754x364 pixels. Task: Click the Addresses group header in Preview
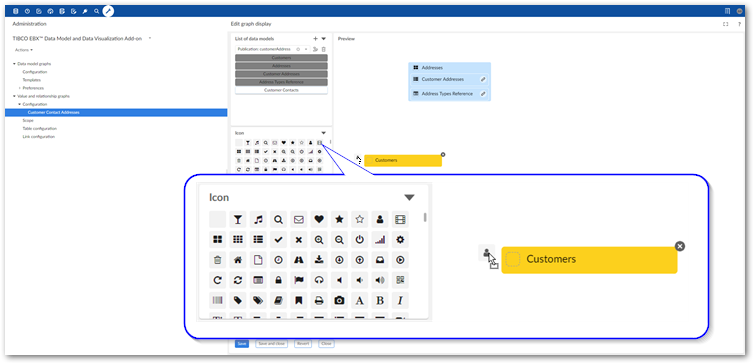pyautogui.click(x=450, y=68)
